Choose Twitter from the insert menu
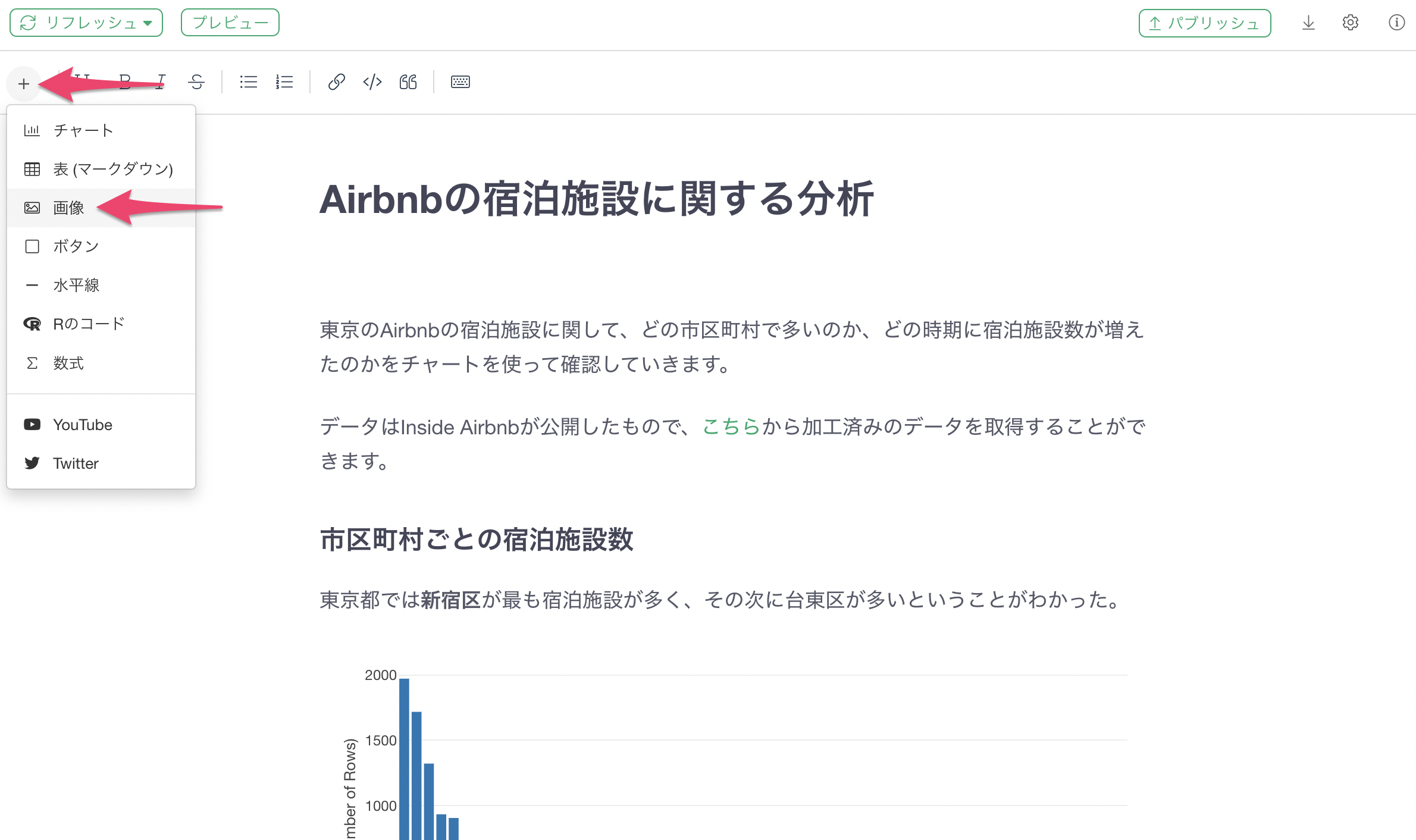1416x840 pixels. tap(76, 463)
